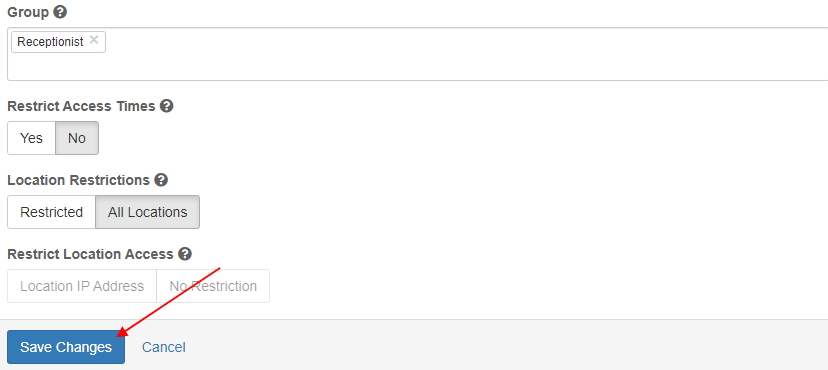Click the help icon beside Restrict Access Times

coord(167,106)
